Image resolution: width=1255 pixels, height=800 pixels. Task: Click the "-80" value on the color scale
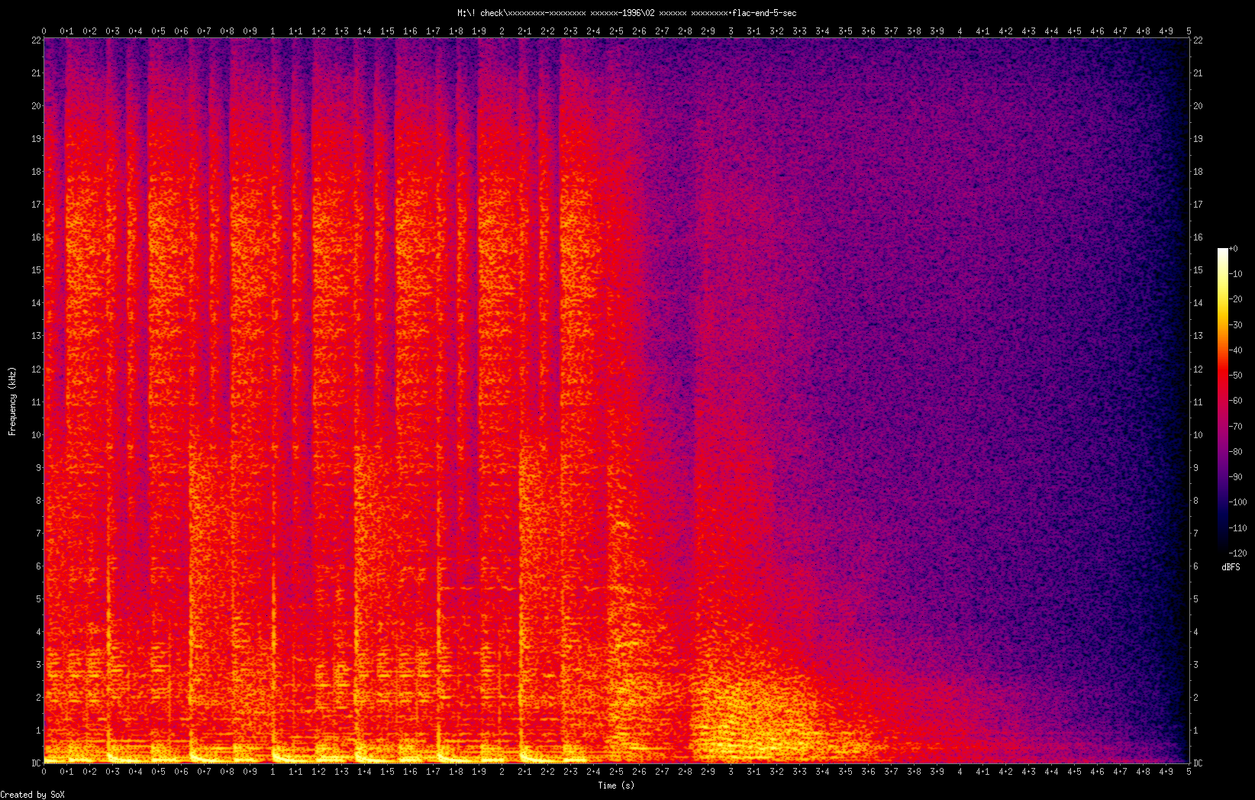[1238, 451]
